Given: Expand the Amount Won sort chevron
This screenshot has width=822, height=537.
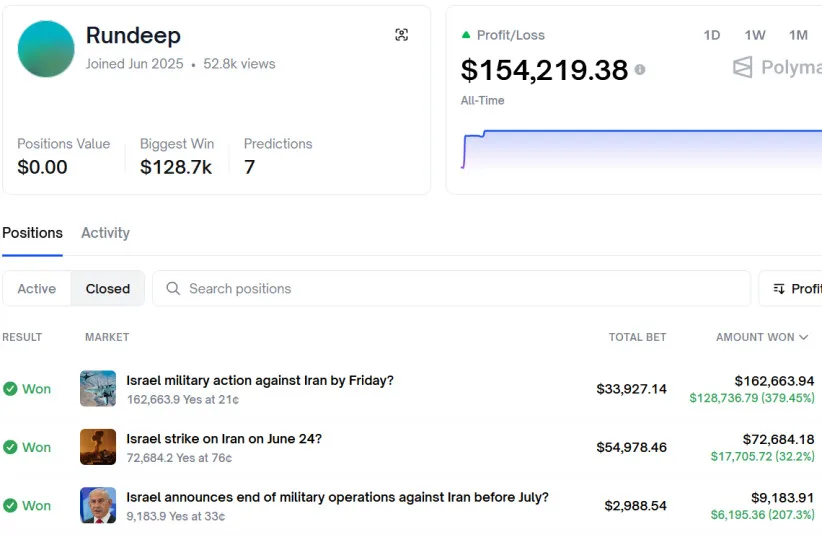Looking at the screenshot, I should click(x=804, y=338).
